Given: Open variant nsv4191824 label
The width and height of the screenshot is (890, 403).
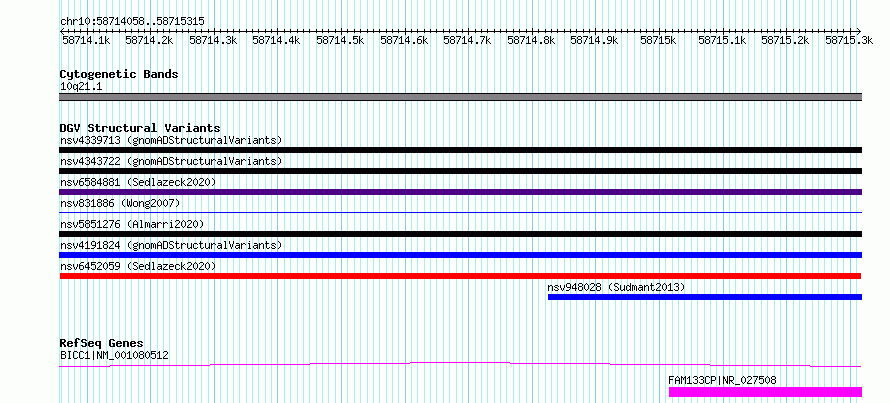Looking at the screenshot, I should click(x=171, y=245).
